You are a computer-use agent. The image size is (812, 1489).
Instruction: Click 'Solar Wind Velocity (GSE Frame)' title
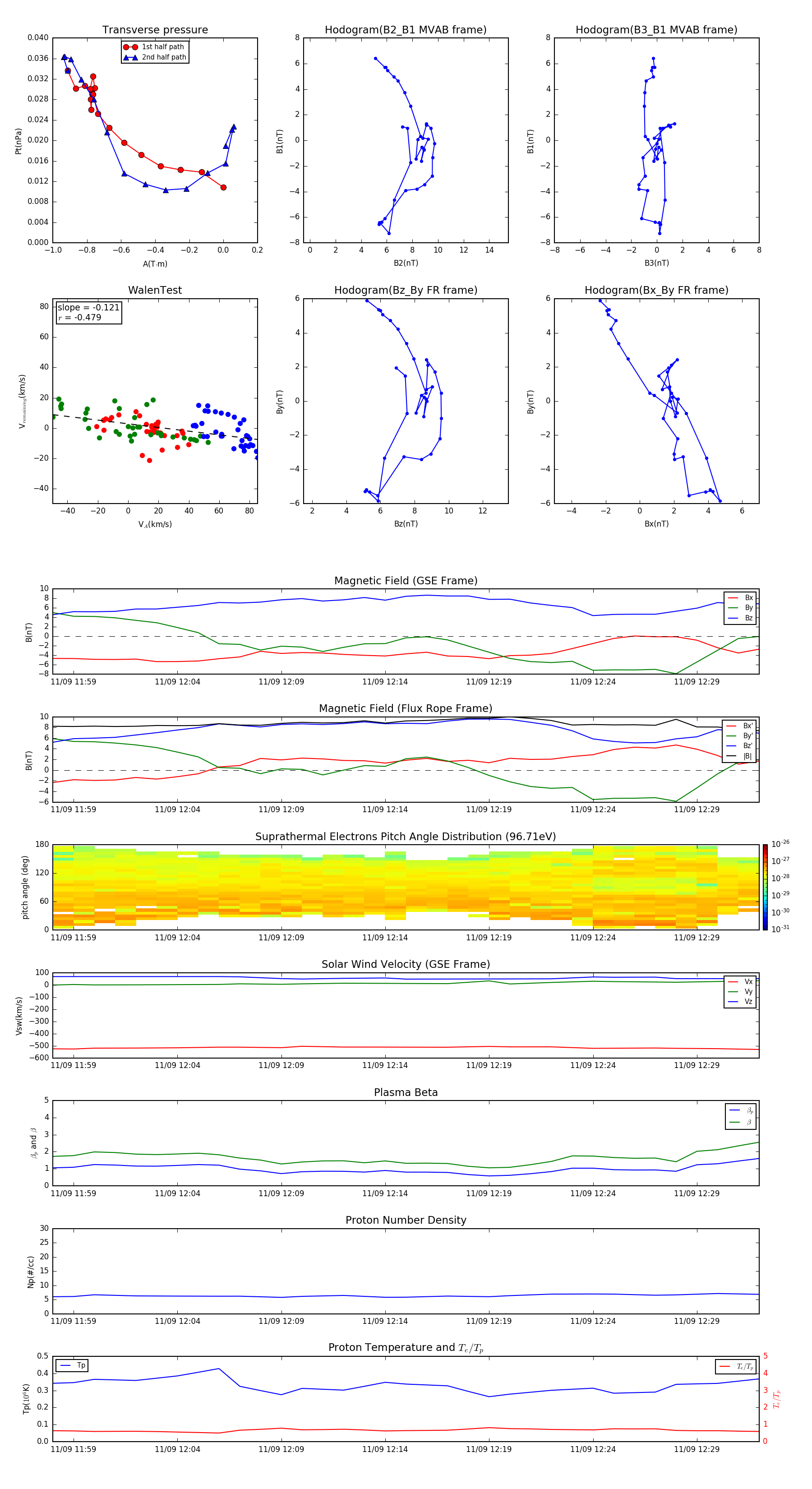[x=406, y=965]
